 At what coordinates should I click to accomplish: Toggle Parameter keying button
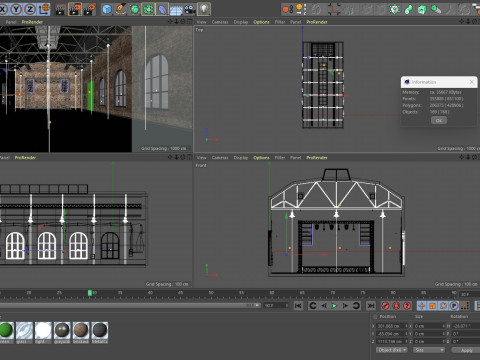tap(454, 305)
